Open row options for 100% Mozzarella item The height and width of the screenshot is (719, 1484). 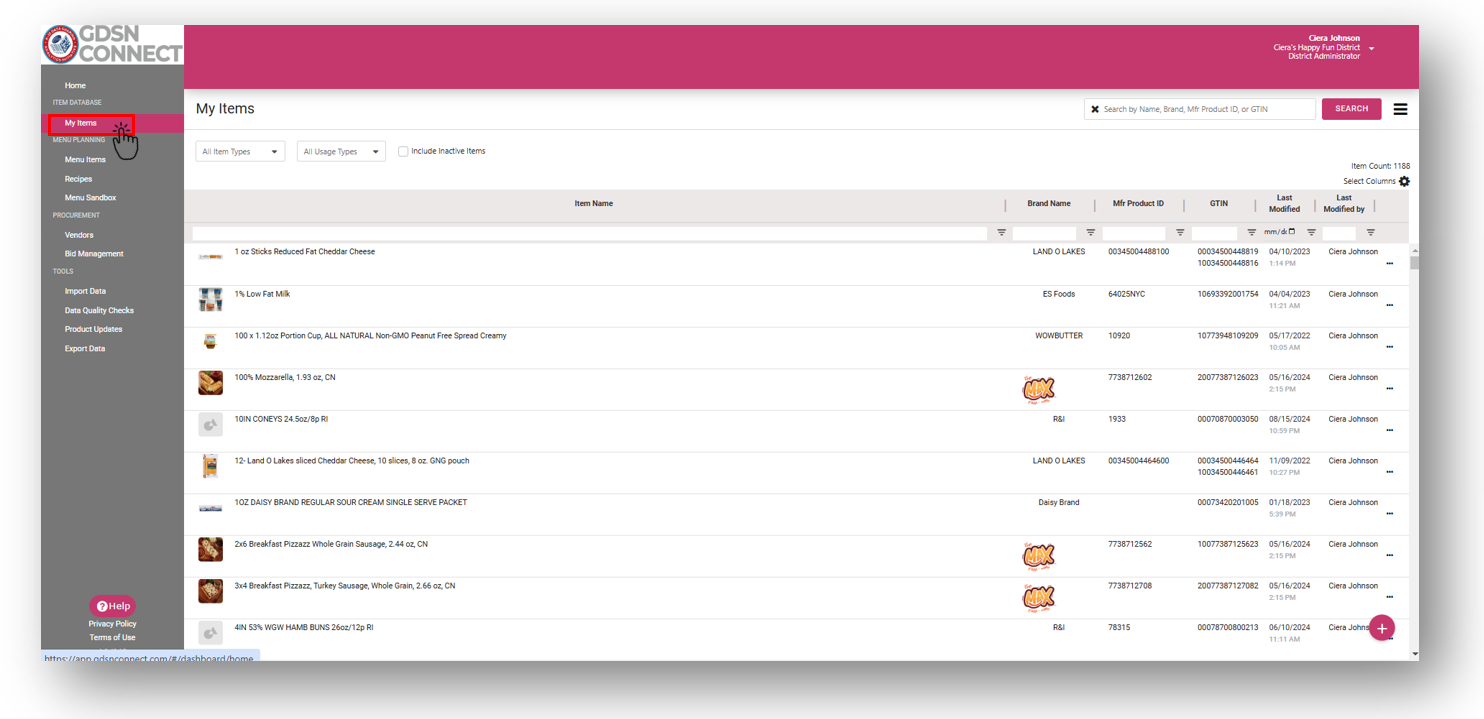point(1390,389)
